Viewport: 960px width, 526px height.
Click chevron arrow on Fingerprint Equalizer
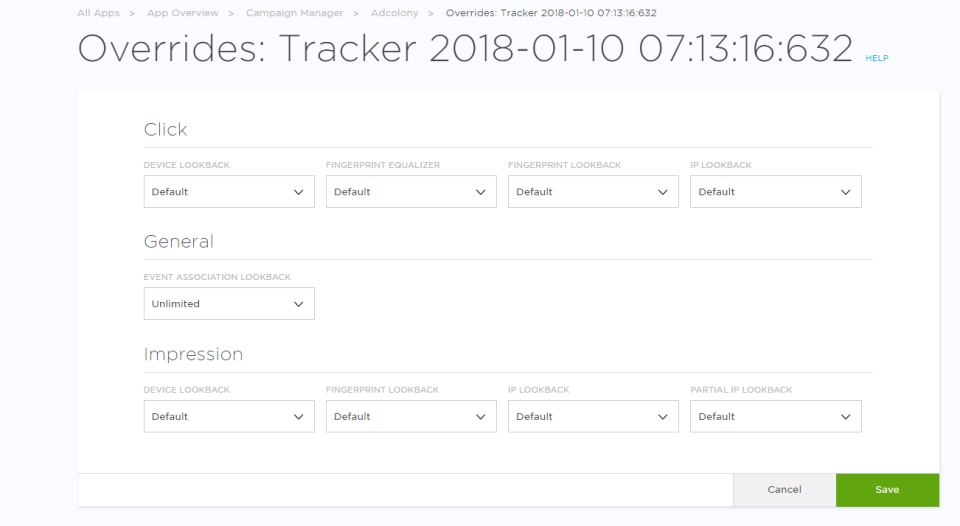pyautogui.click(x=480, y=192)
